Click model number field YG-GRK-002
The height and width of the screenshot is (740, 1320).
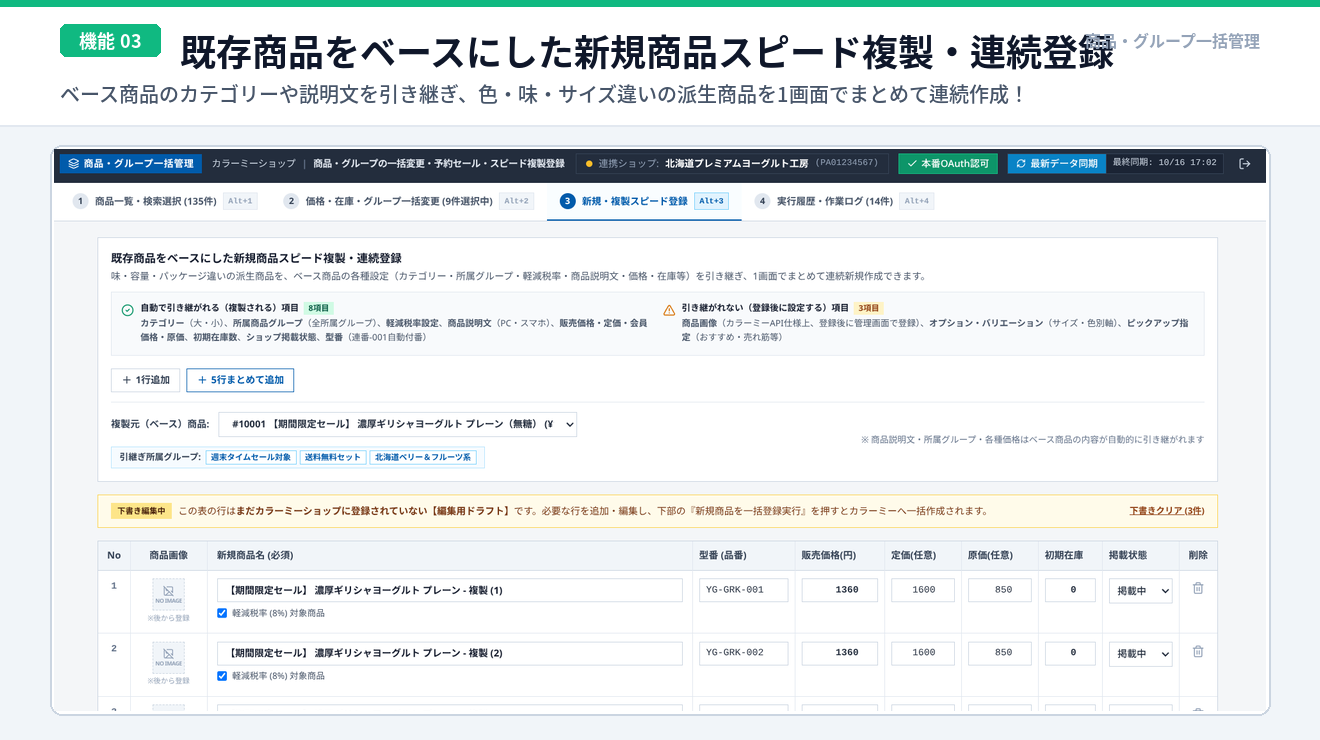(x=744, y=653)
